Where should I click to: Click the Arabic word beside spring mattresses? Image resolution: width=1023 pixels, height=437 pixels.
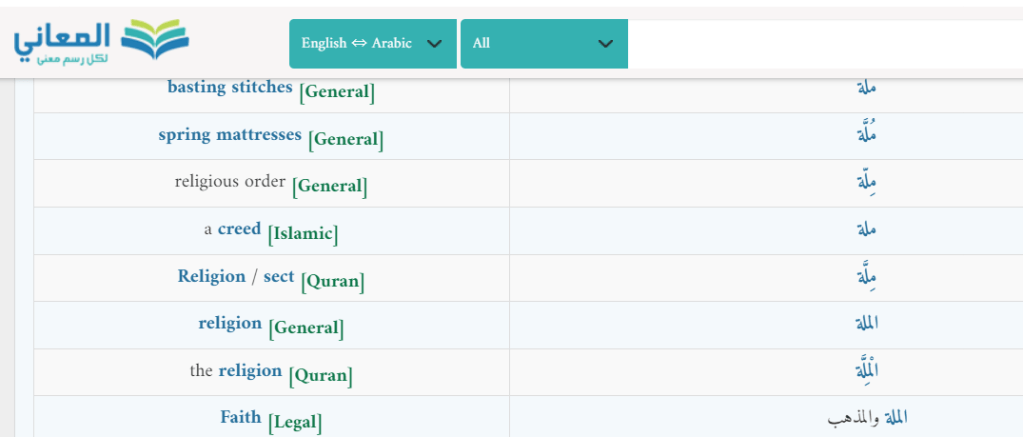(x=866, y=135)
